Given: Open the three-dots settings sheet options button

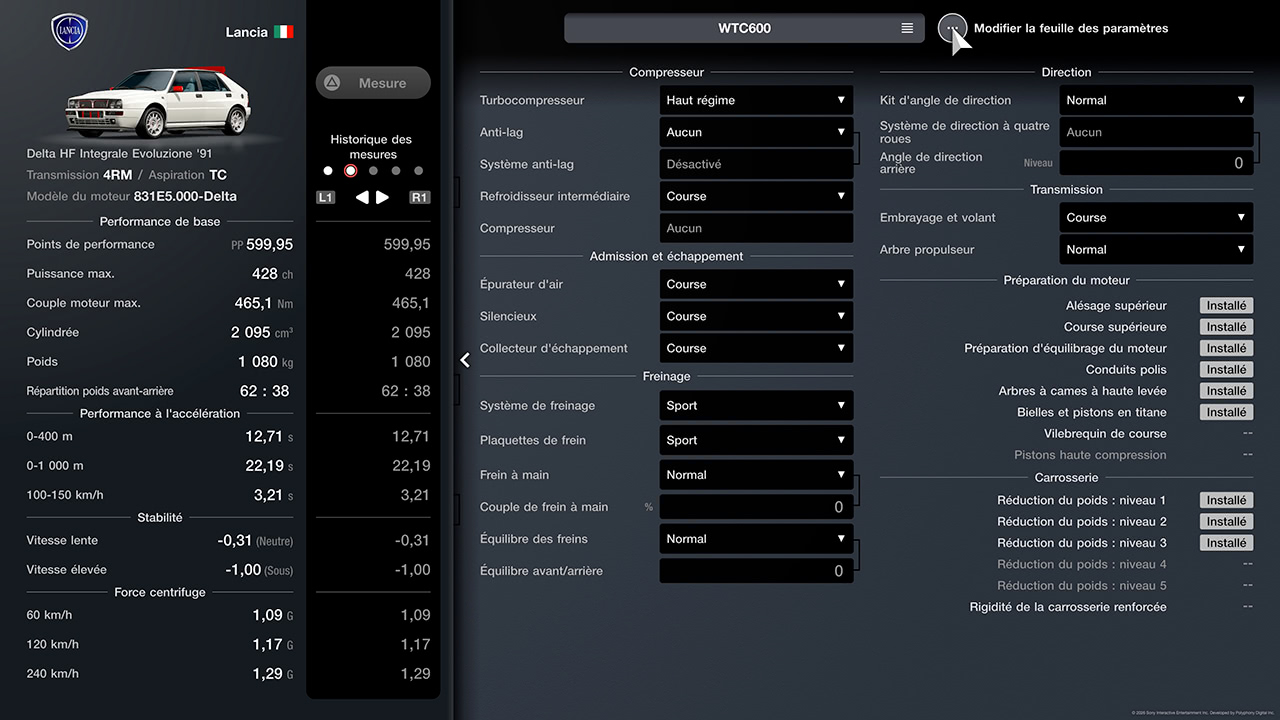Looking at the screenshot, I should 952,29.
